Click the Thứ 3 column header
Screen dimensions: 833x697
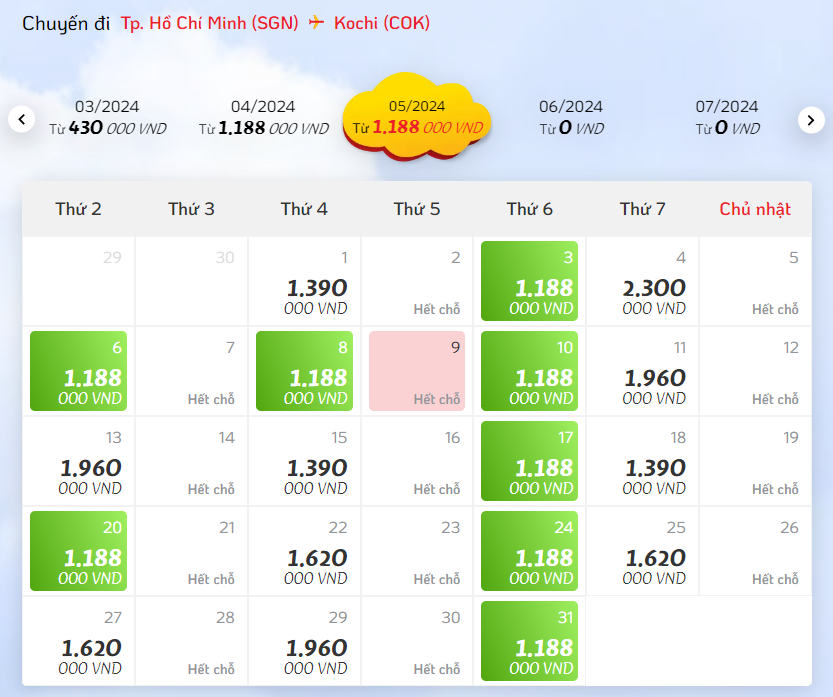click(x=191, y=209)
